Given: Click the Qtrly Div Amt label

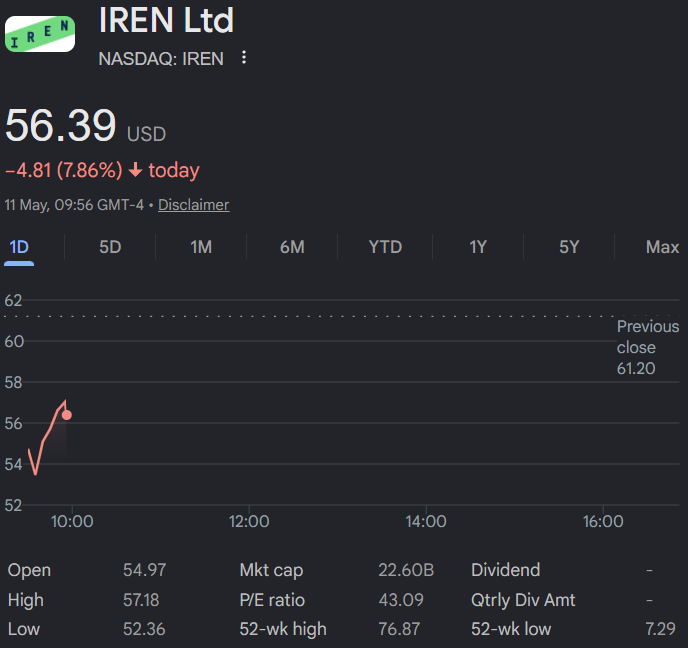Looking at the screenshot, I should [523, 600].
